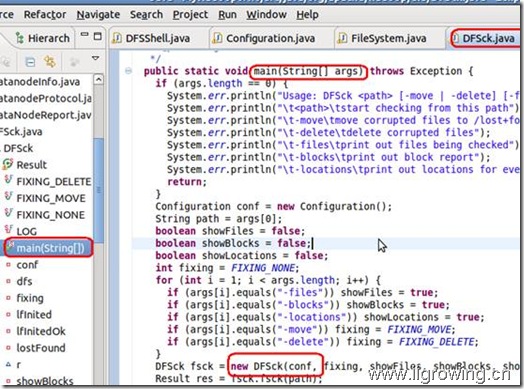The width and height of the screenshot is (524, 389).
Task: Click the Result class icon in the outline tree
Action: point(7,164)
